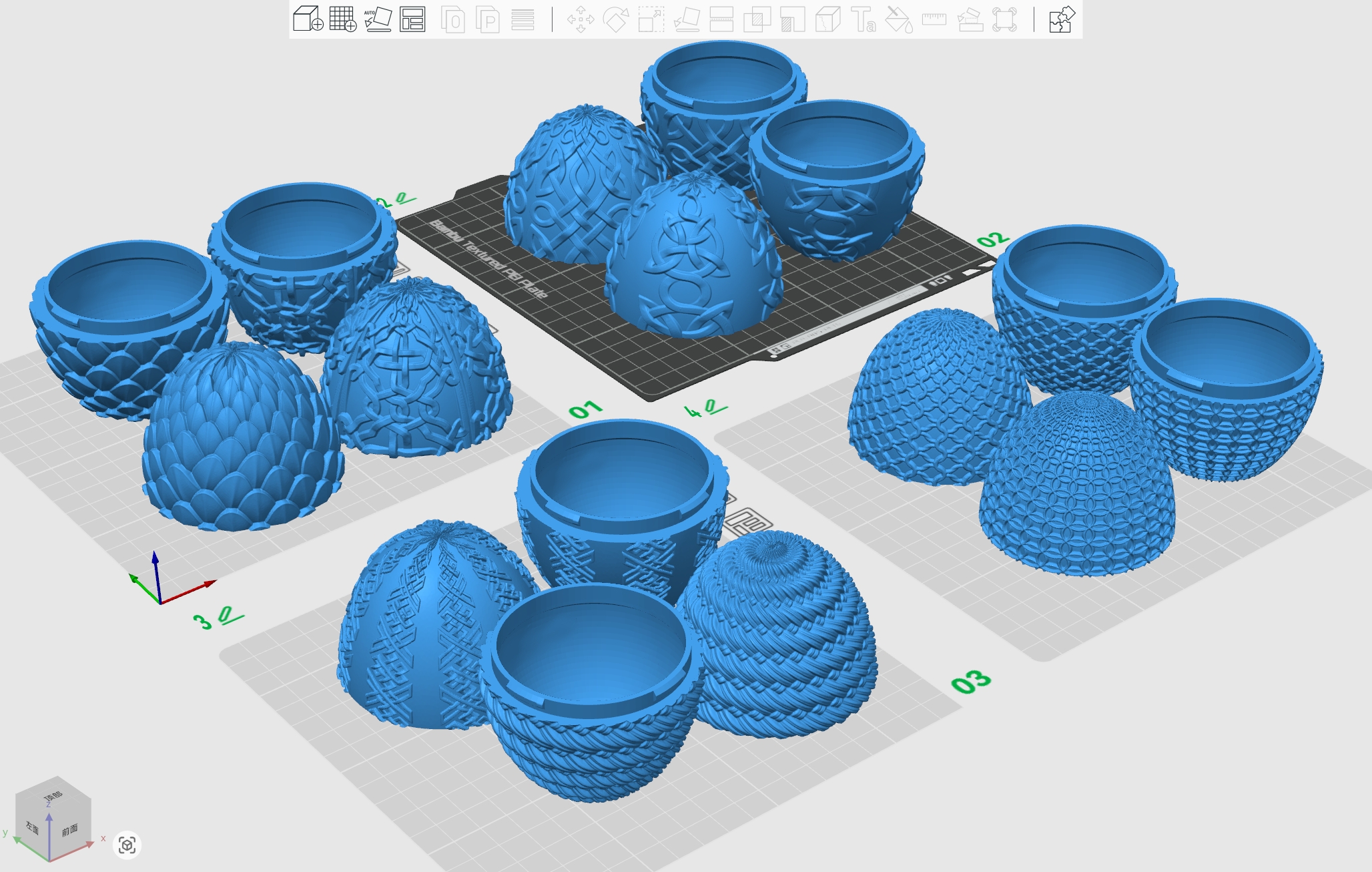The width and height of the screenshot is (1372, 872).
Task: Click the 左面 face of view cube
Action: pos(32,828)
